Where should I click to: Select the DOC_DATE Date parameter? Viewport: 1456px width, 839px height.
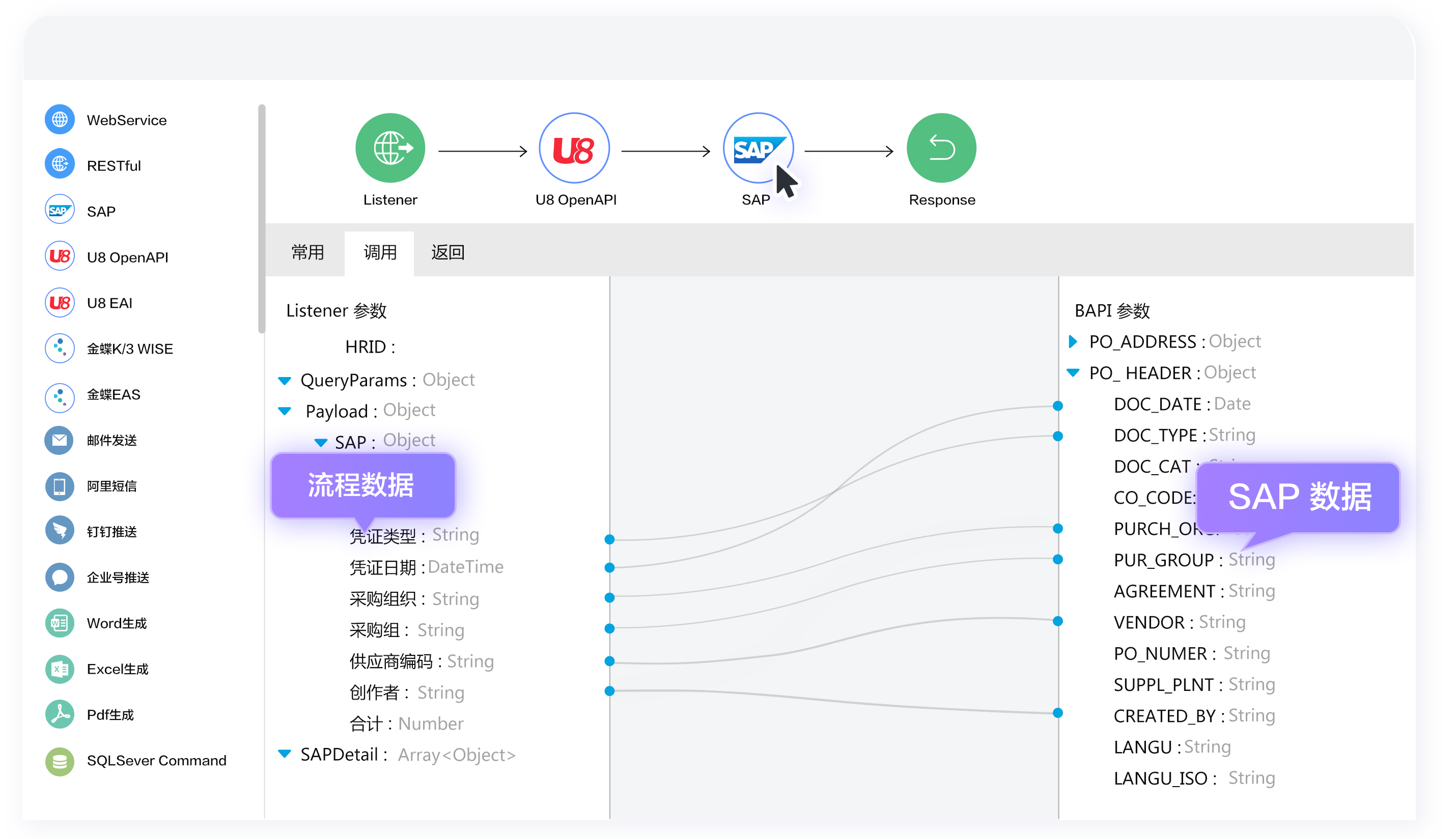point(1182,404)
